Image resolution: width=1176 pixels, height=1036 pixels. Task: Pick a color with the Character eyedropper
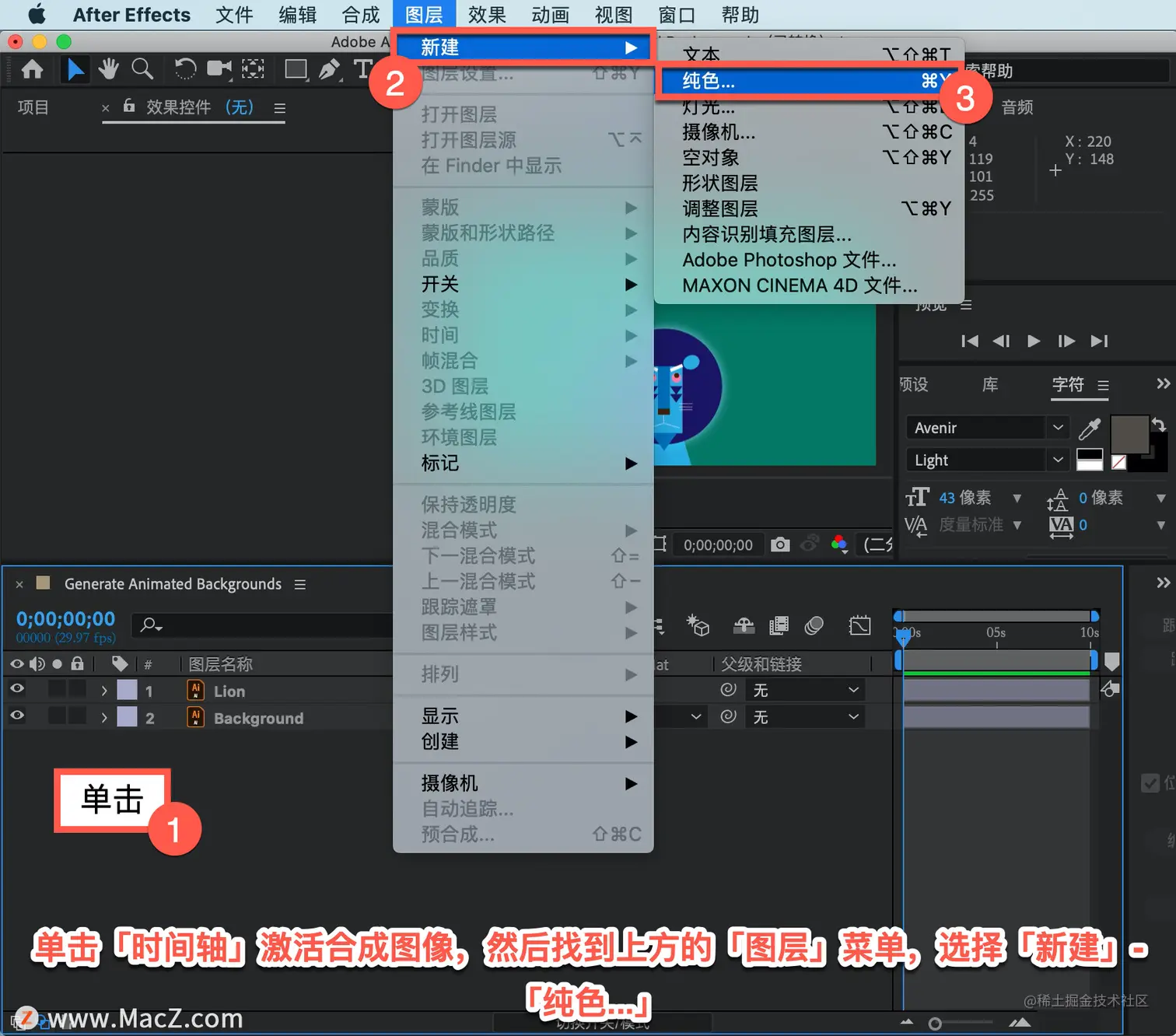[x=1089, y=429]
